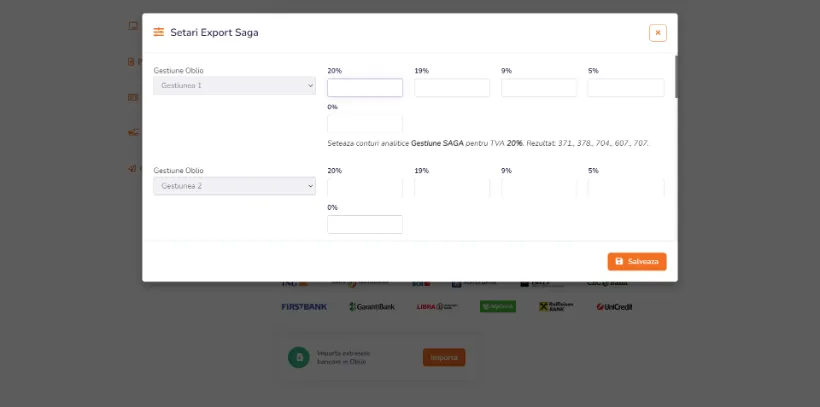Screen dimensions: 820x407
Task: Focus the 0% field for Gestiunea 1
Action: [x=365, y=124]
